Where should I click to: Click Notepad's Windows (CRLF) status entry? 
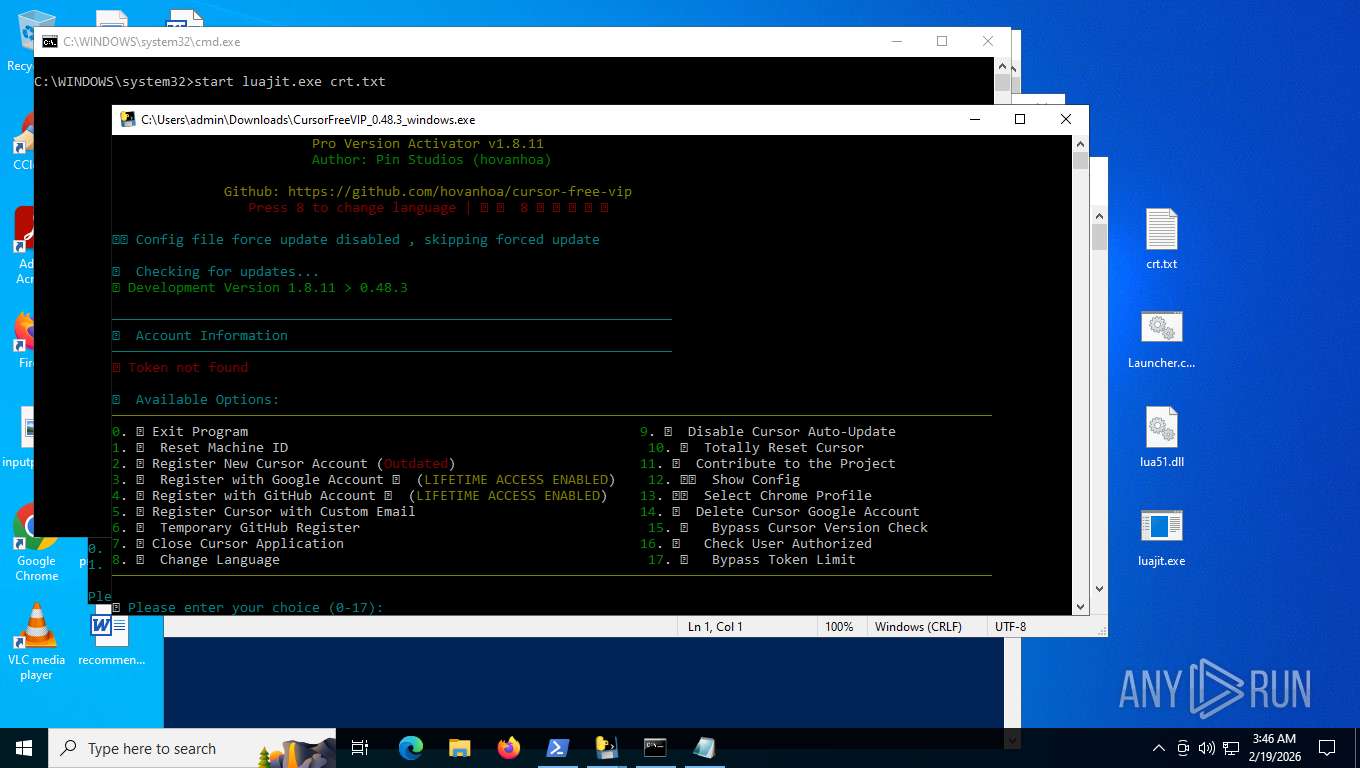918,627
